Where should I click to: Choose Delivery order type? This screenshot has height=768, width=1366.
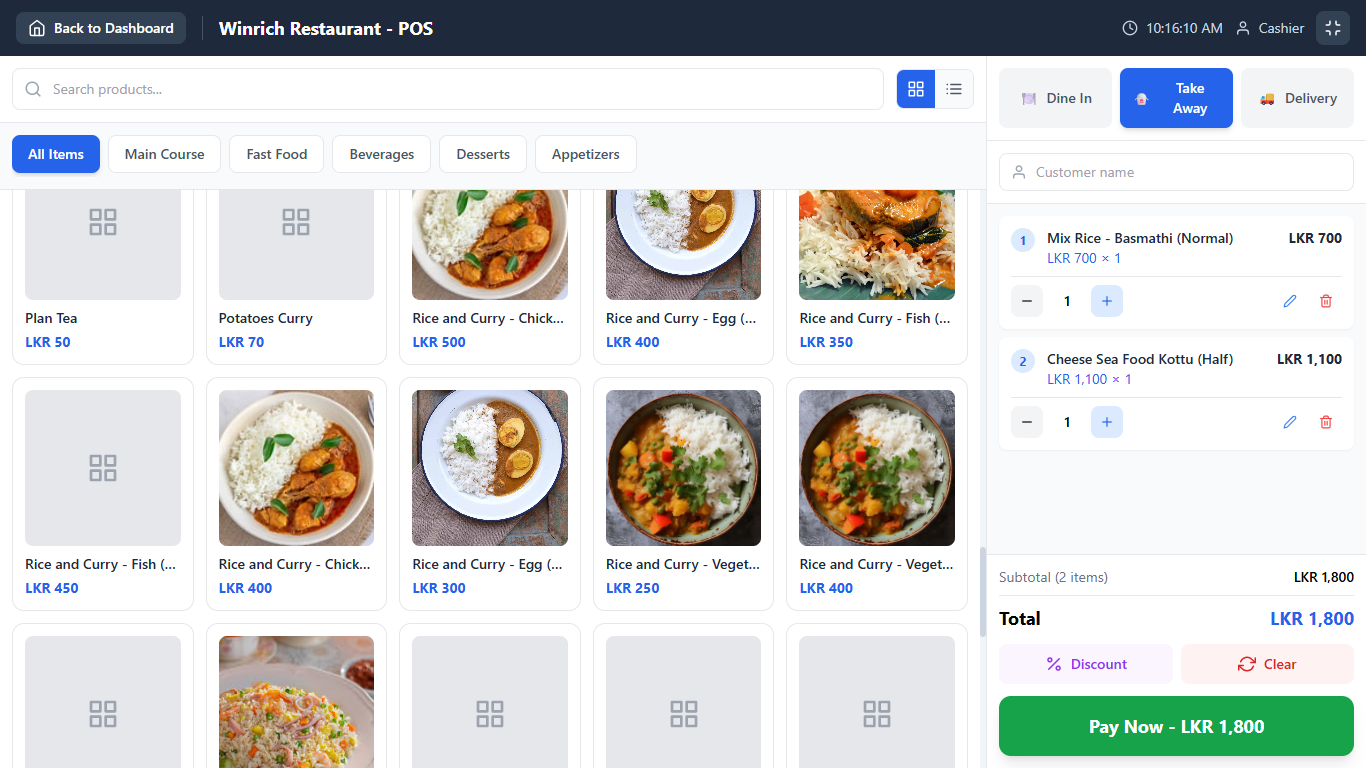click(1297, 98)
